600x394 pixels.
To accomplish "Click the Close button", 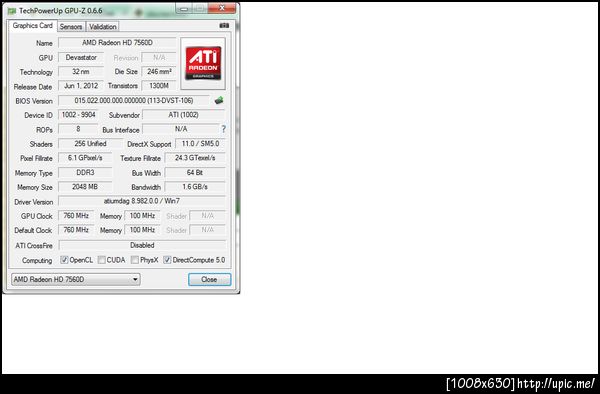I will coord(209,280).
